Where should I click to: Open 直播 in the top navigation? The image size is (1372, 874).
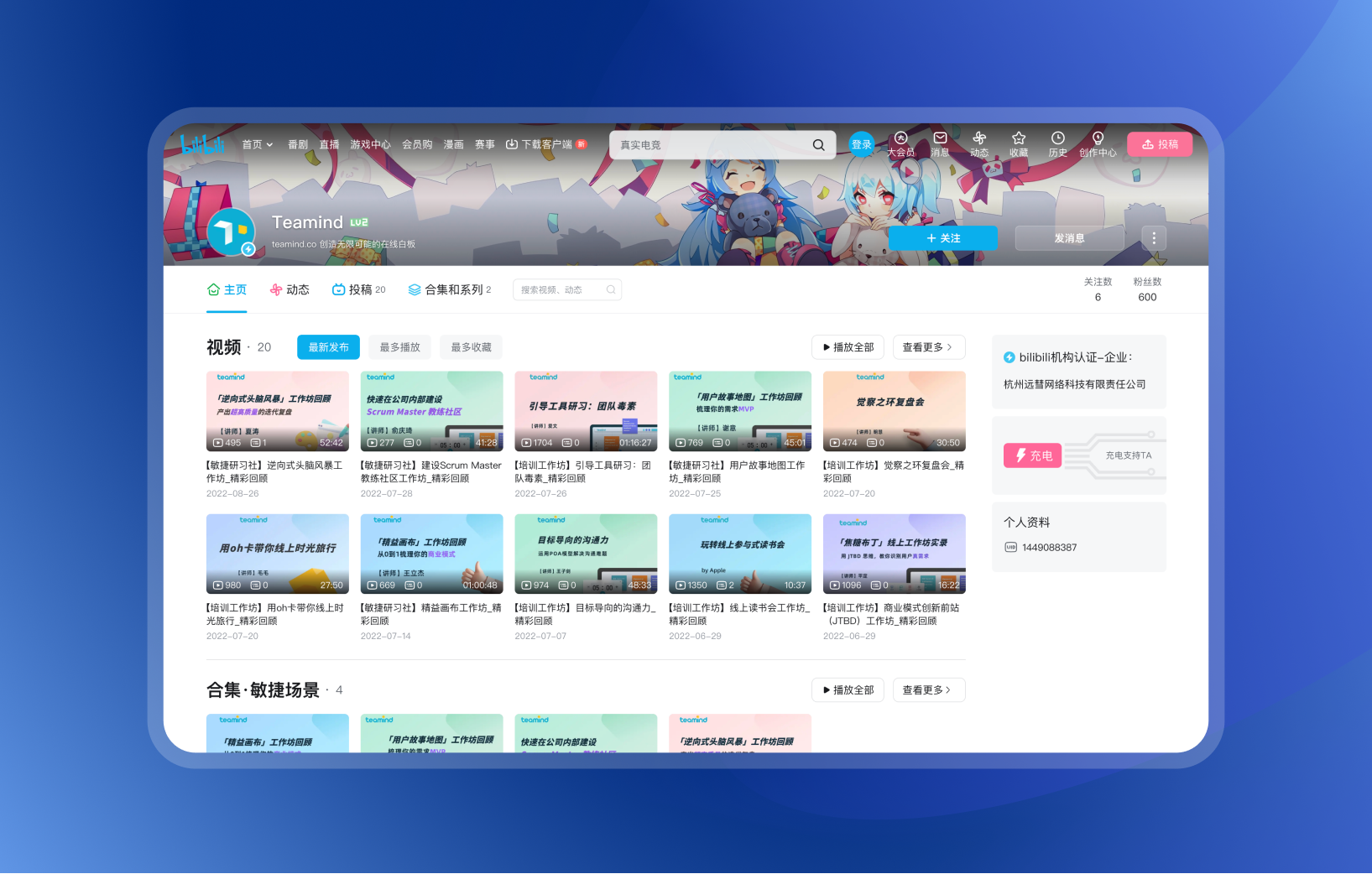[329, 144]
